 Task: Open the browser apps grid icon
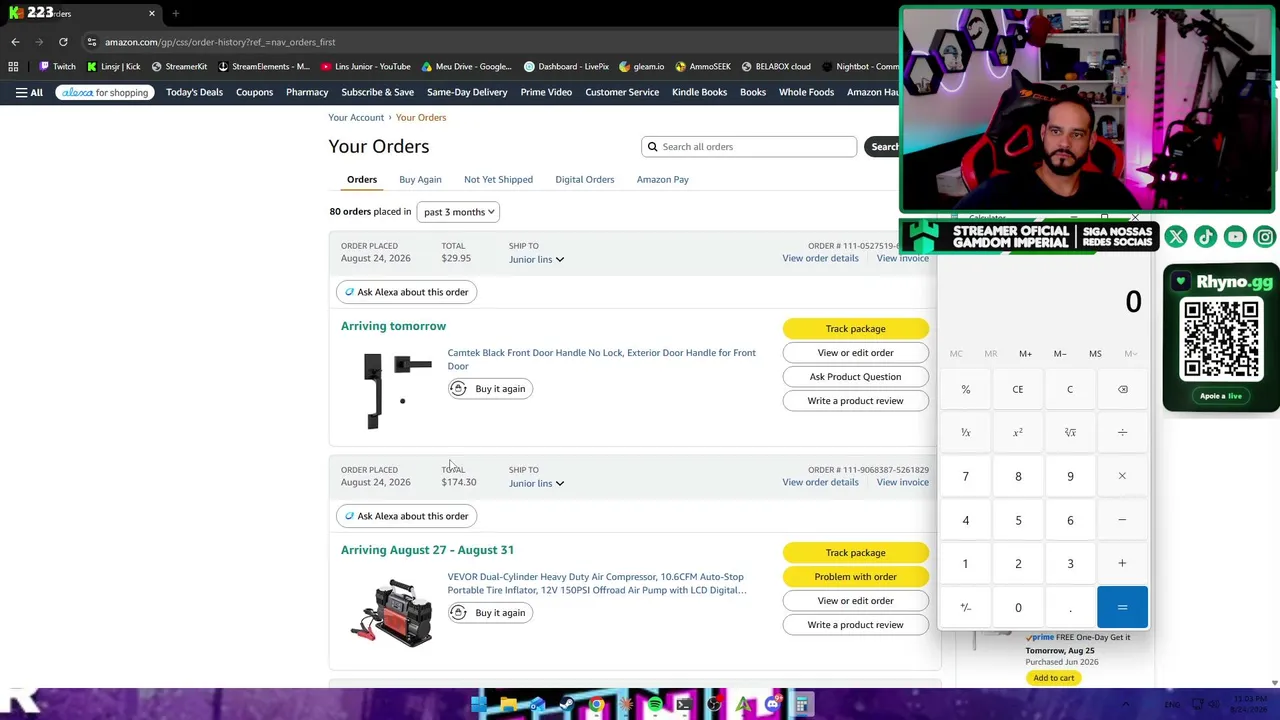(13, 67)
